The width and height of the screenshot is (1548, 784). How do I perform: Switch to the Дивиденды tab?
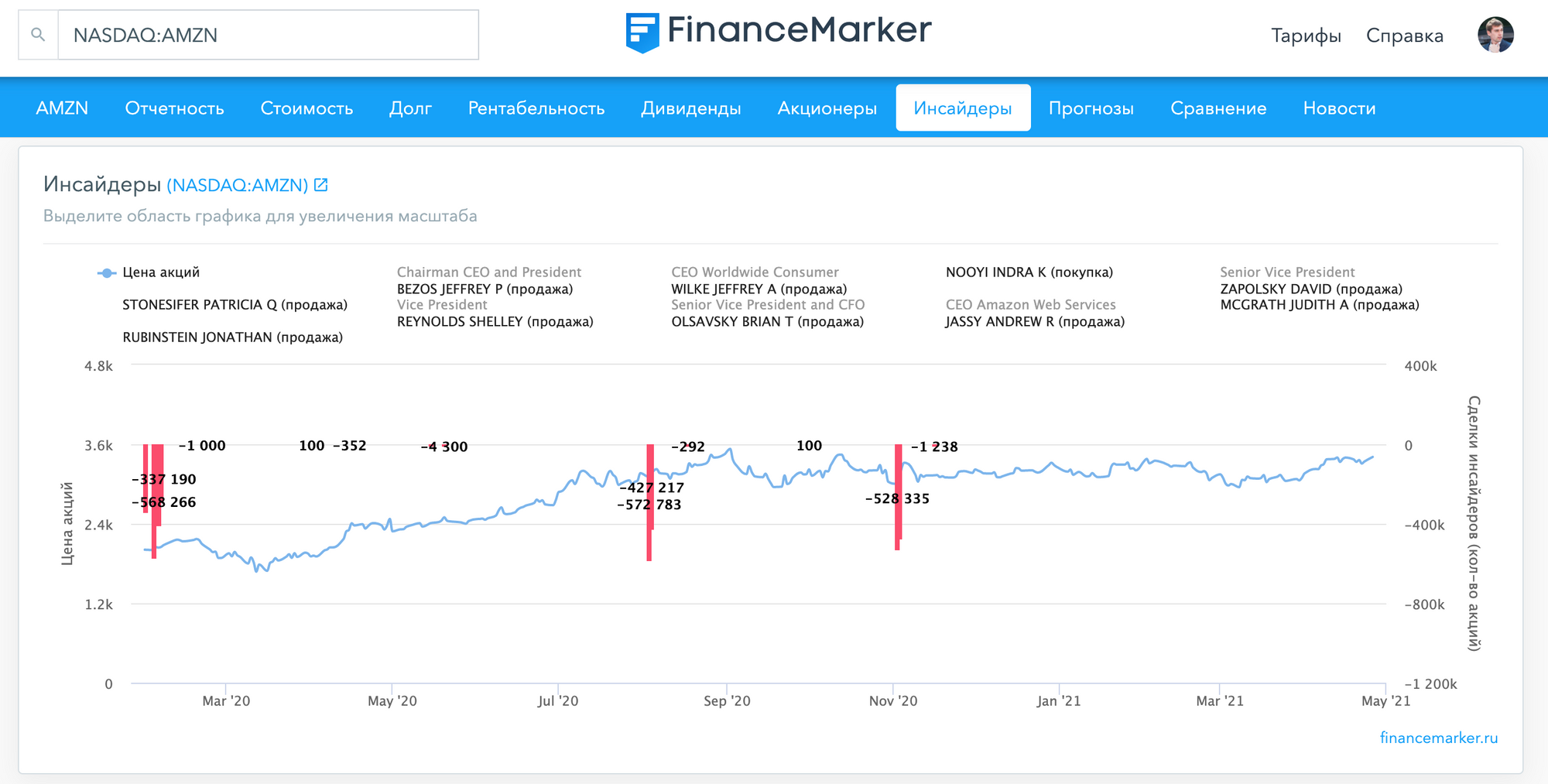tap(690, 108)
